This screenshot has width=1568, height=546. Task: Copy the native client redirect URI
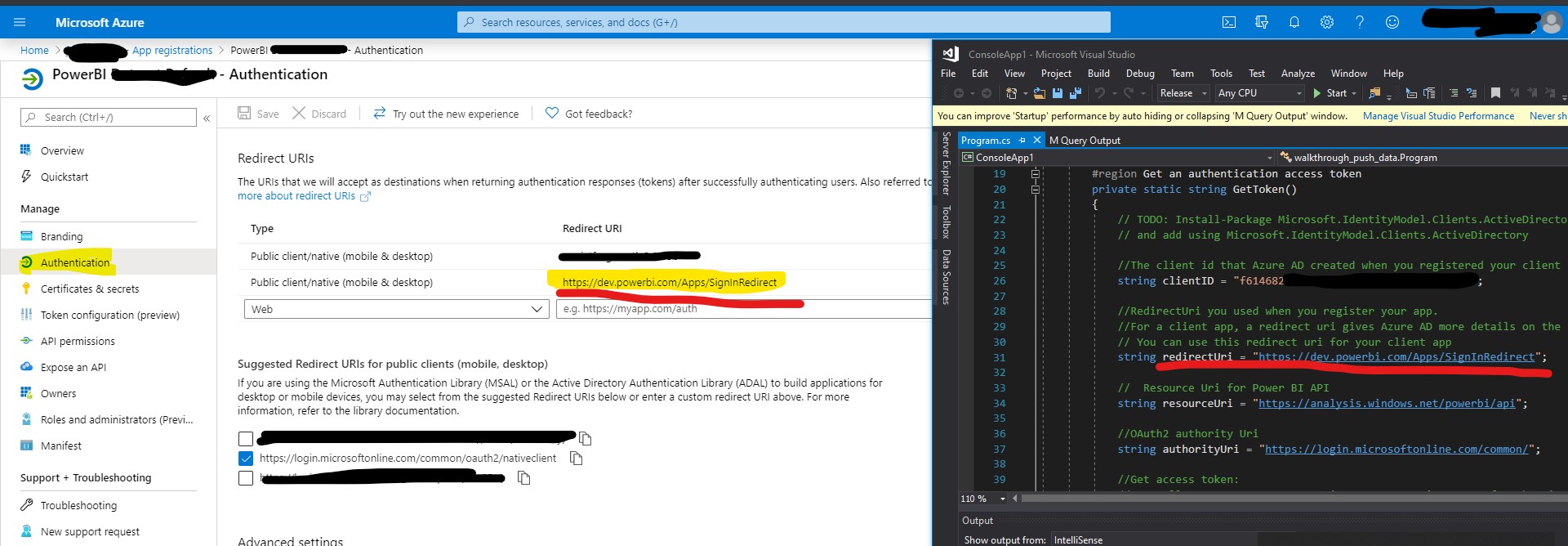pyautogui.click(x=577, y=458)
